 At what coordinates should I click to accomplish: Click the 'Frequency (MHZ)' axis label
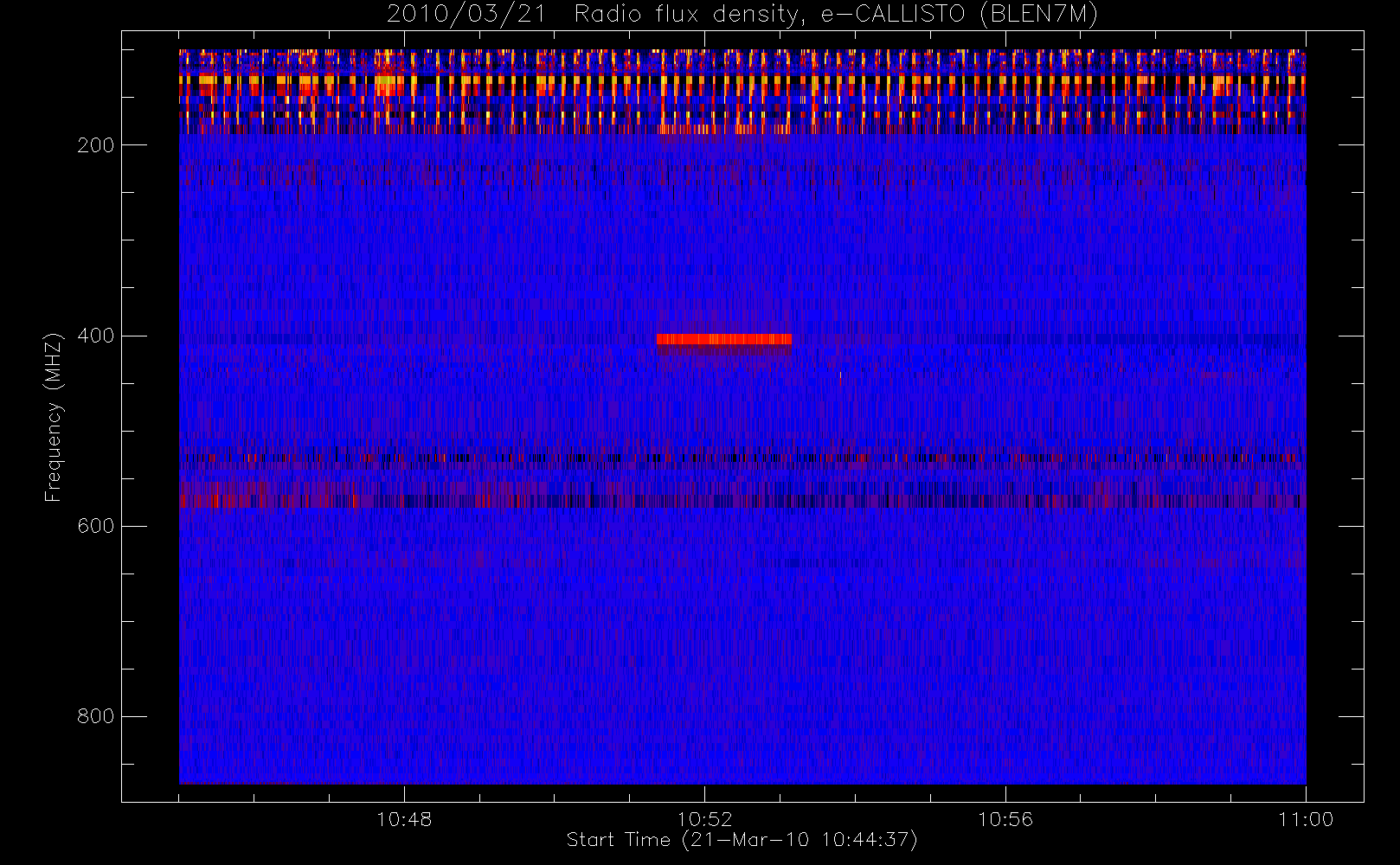click(x=54, y=417)
